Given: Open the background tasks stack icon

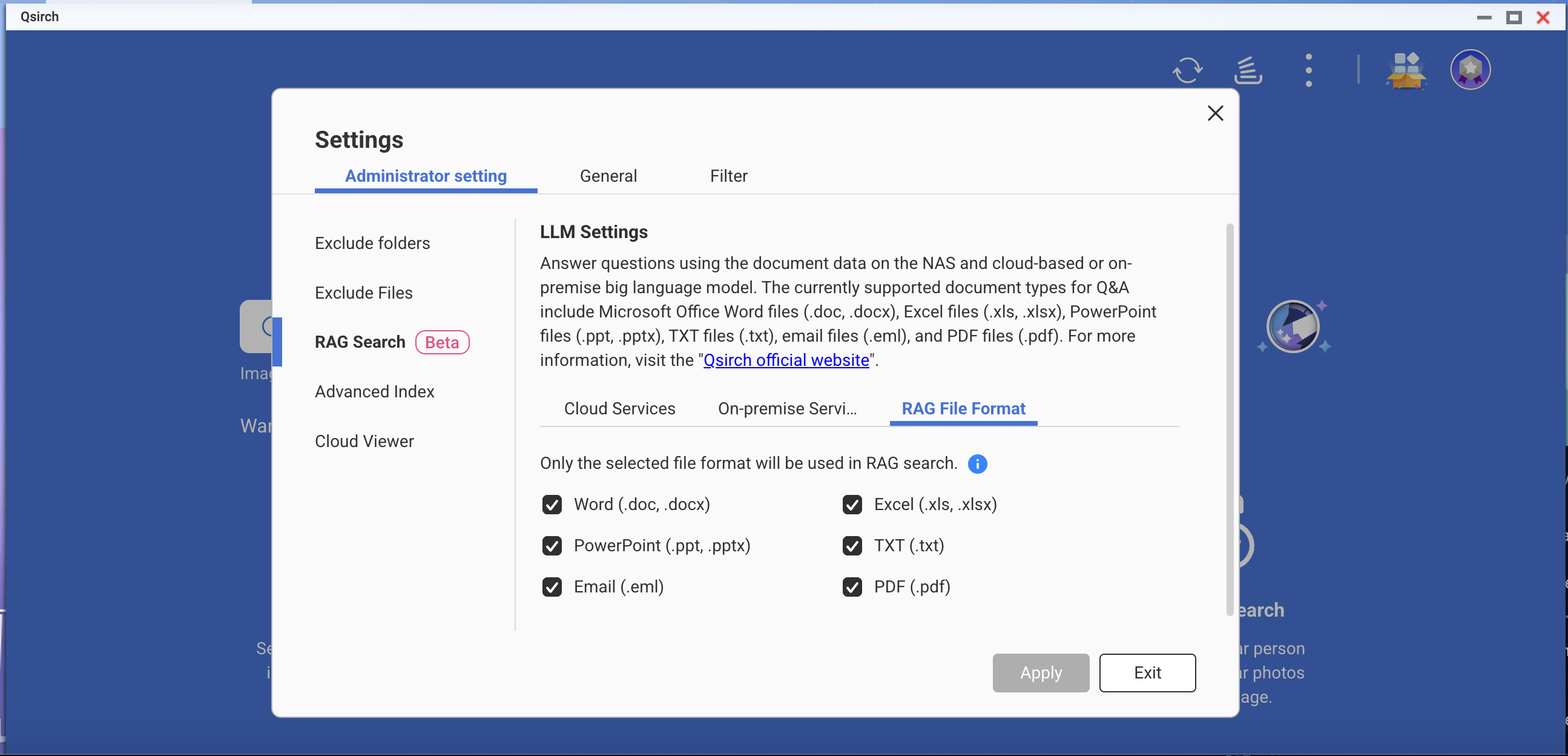Looking at the screenshot, I should 1247,71.
